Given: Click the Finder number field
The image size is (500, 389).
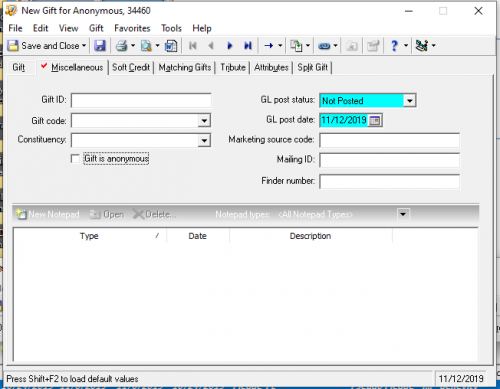Looking at the screenshot, I should click(x=389, y=182).
